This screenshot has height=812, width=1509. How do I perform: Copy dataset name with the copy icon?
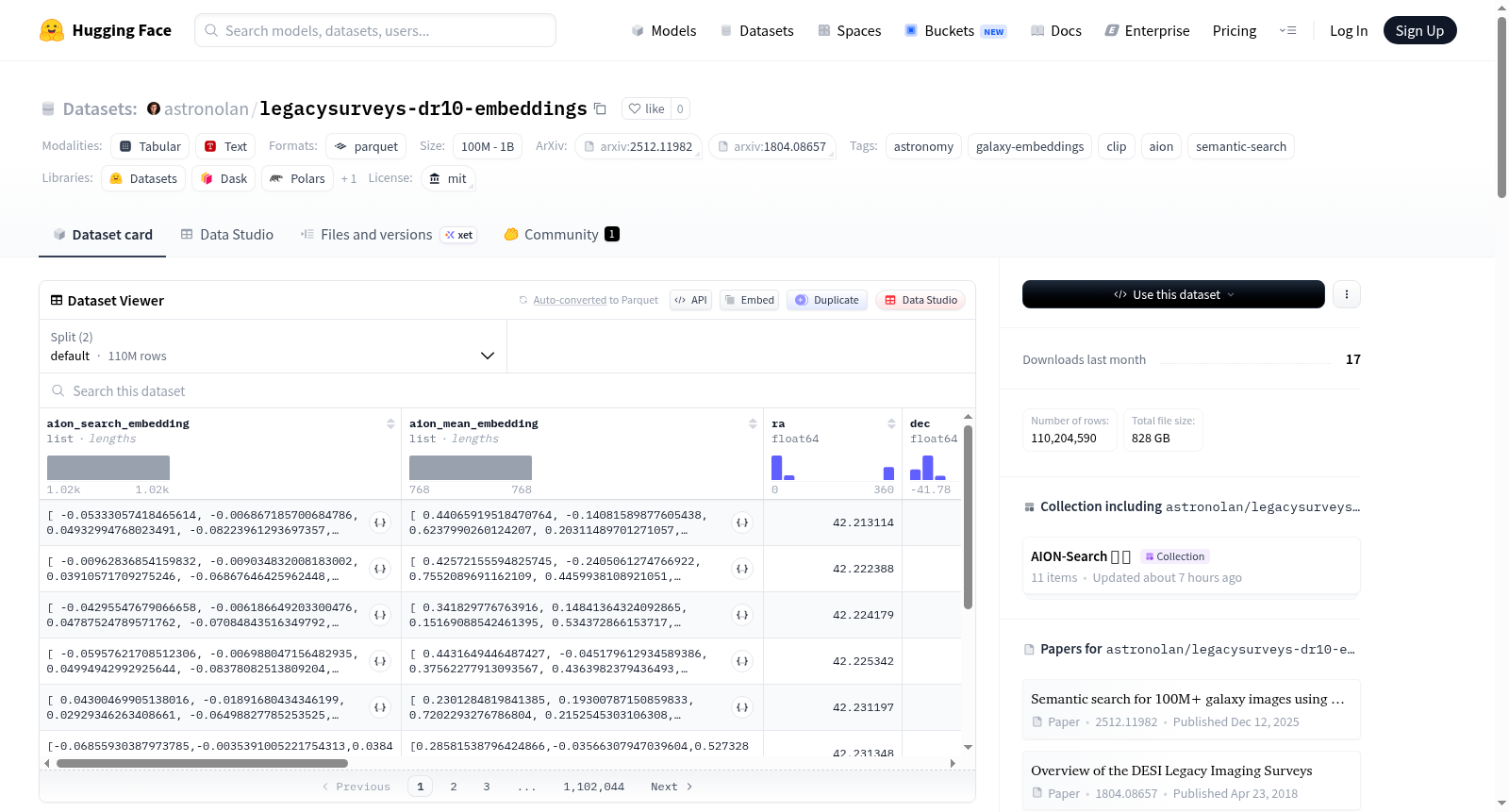[600, 108]
